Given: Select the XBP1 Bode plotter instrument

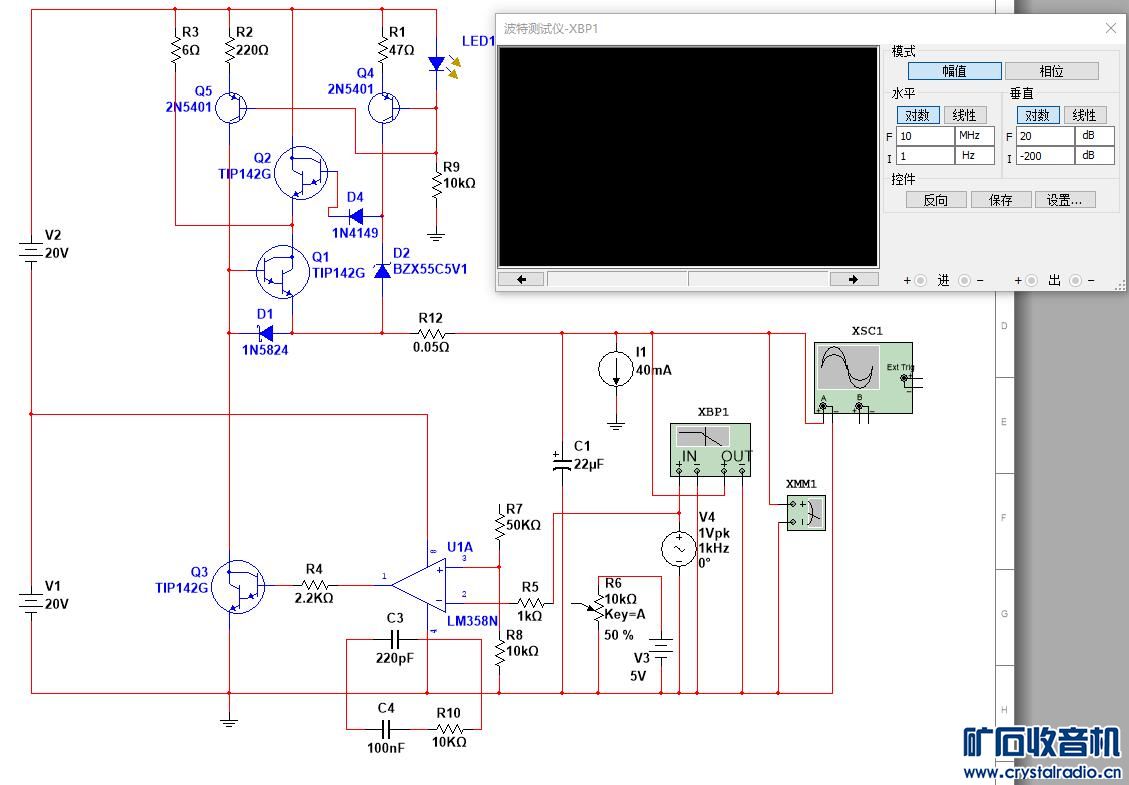Looking at the screenshot, I should [710, 450].
